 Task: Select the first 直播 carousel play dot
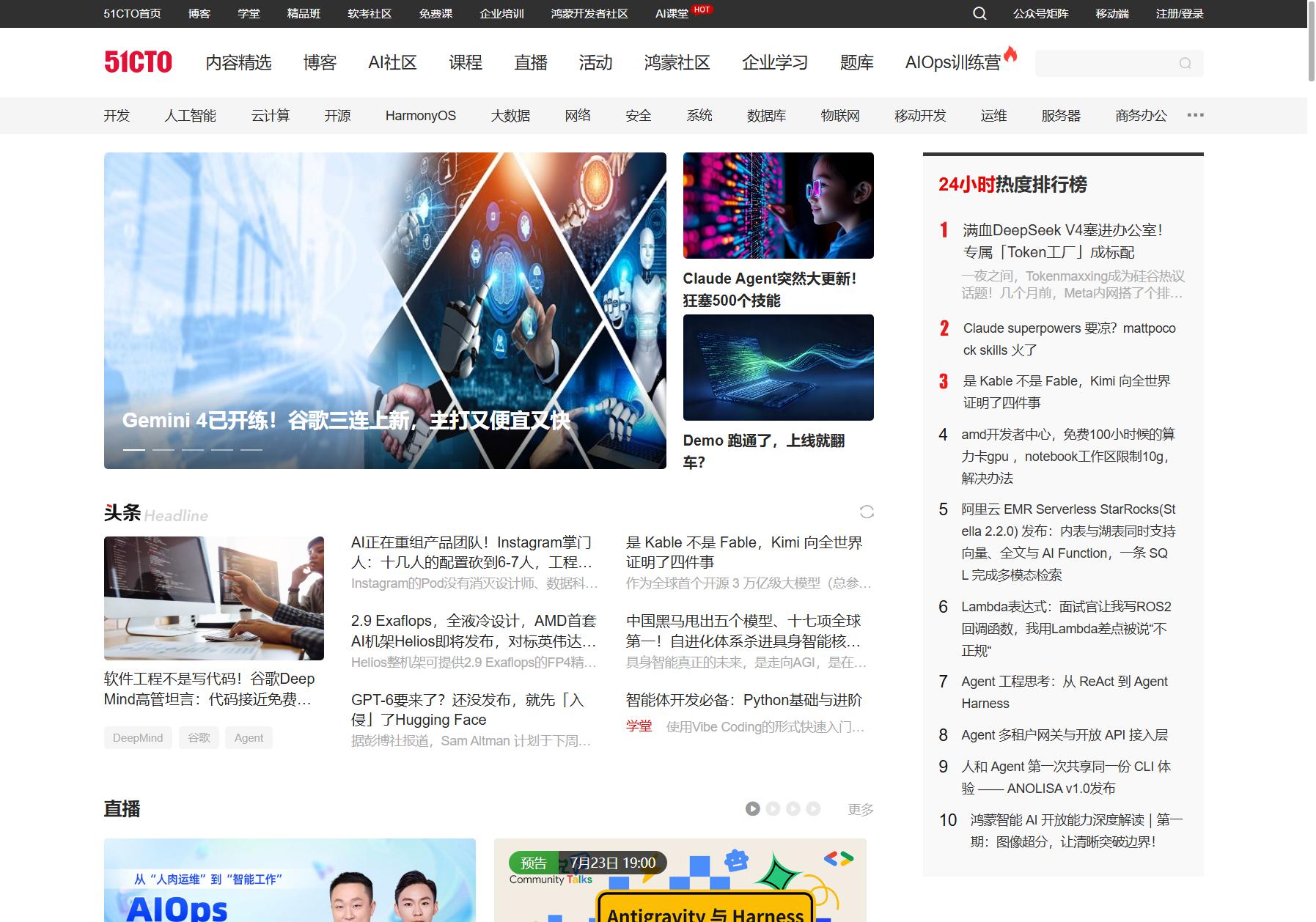coord(753,808)
